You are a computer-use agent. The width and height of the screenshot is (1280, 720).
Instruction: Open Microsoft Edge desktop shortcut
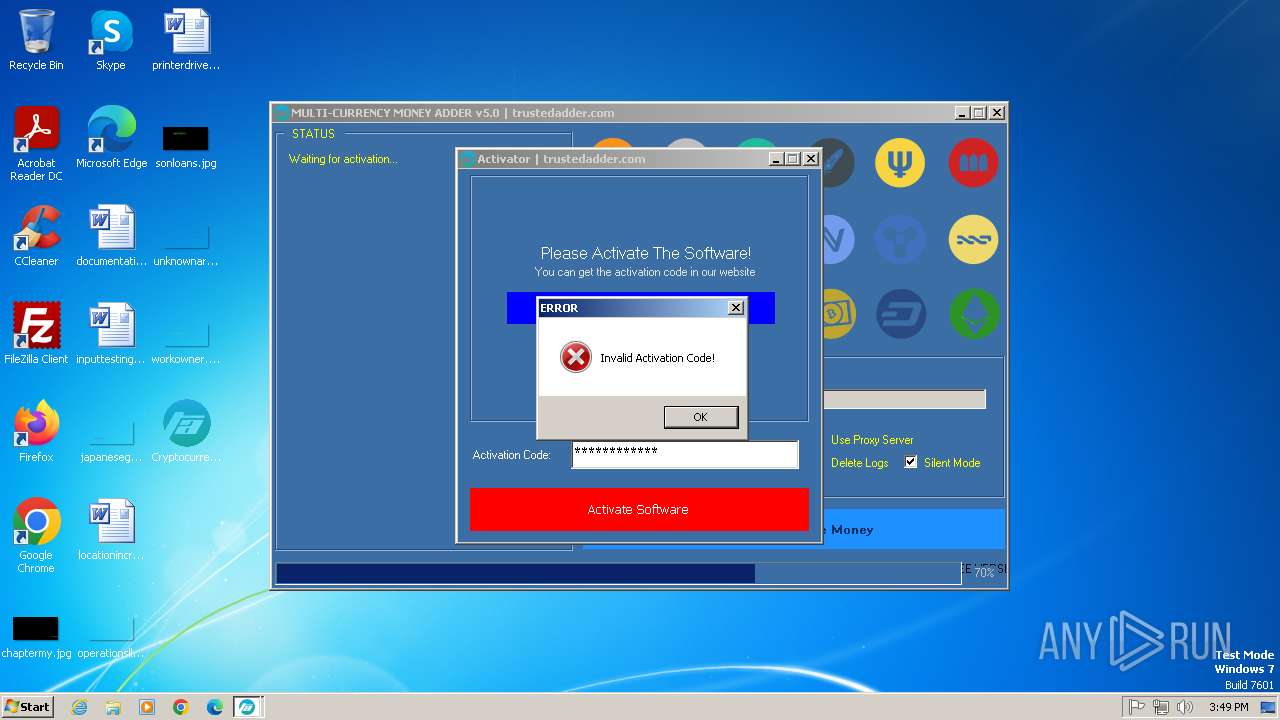pyautogui.click(x=111, y=138)
